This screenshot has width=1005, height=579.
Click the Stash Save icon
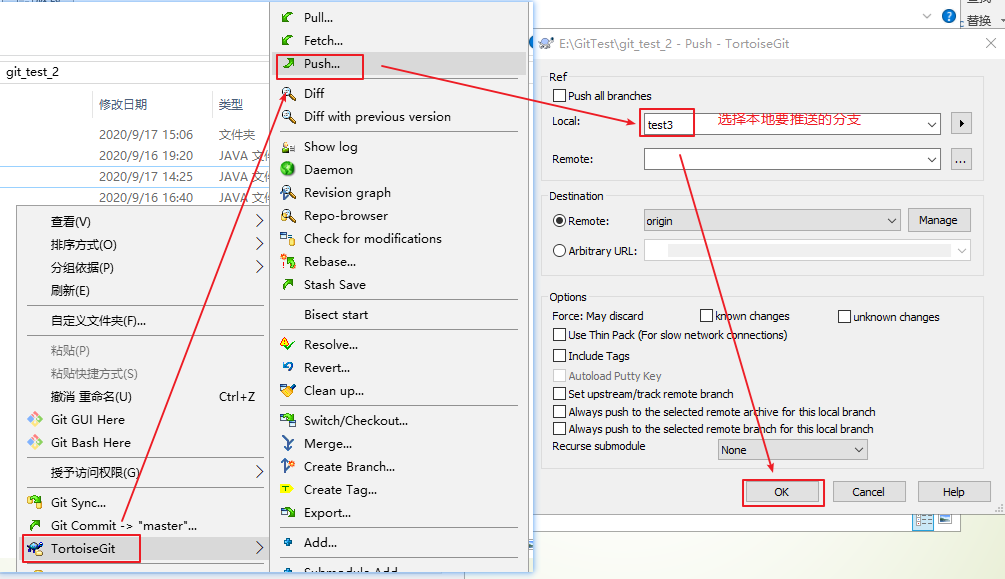(288, 284)
